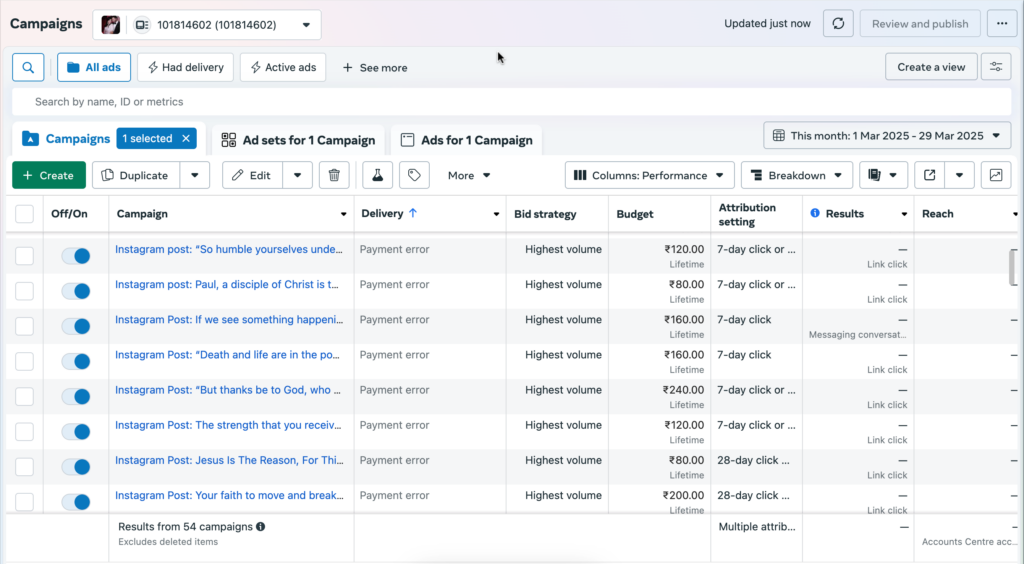Open the view settings sliders icon

pos(996,67)
